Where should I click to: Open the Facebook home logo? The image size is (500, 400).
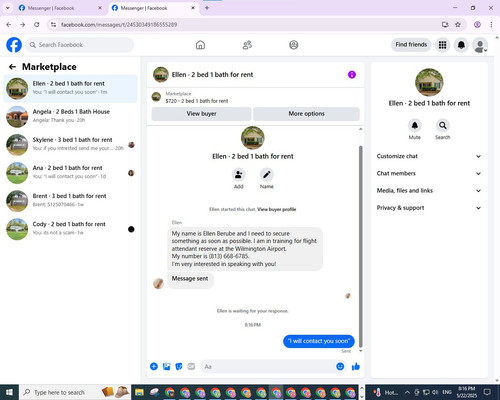pyautogui.click(x=14, y=45)
